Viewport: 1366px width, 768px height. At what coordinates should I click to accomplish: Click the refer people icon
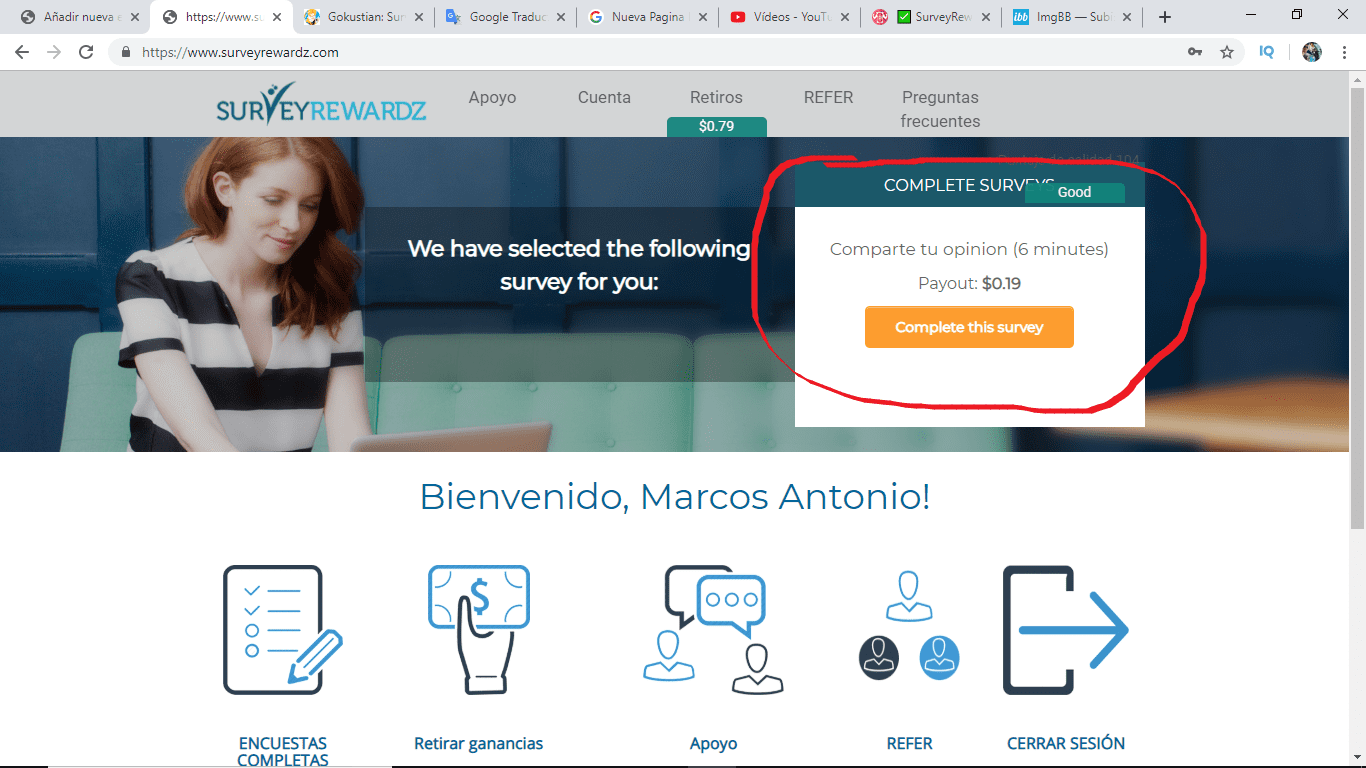pyautogui.click(x=909, y=627)
